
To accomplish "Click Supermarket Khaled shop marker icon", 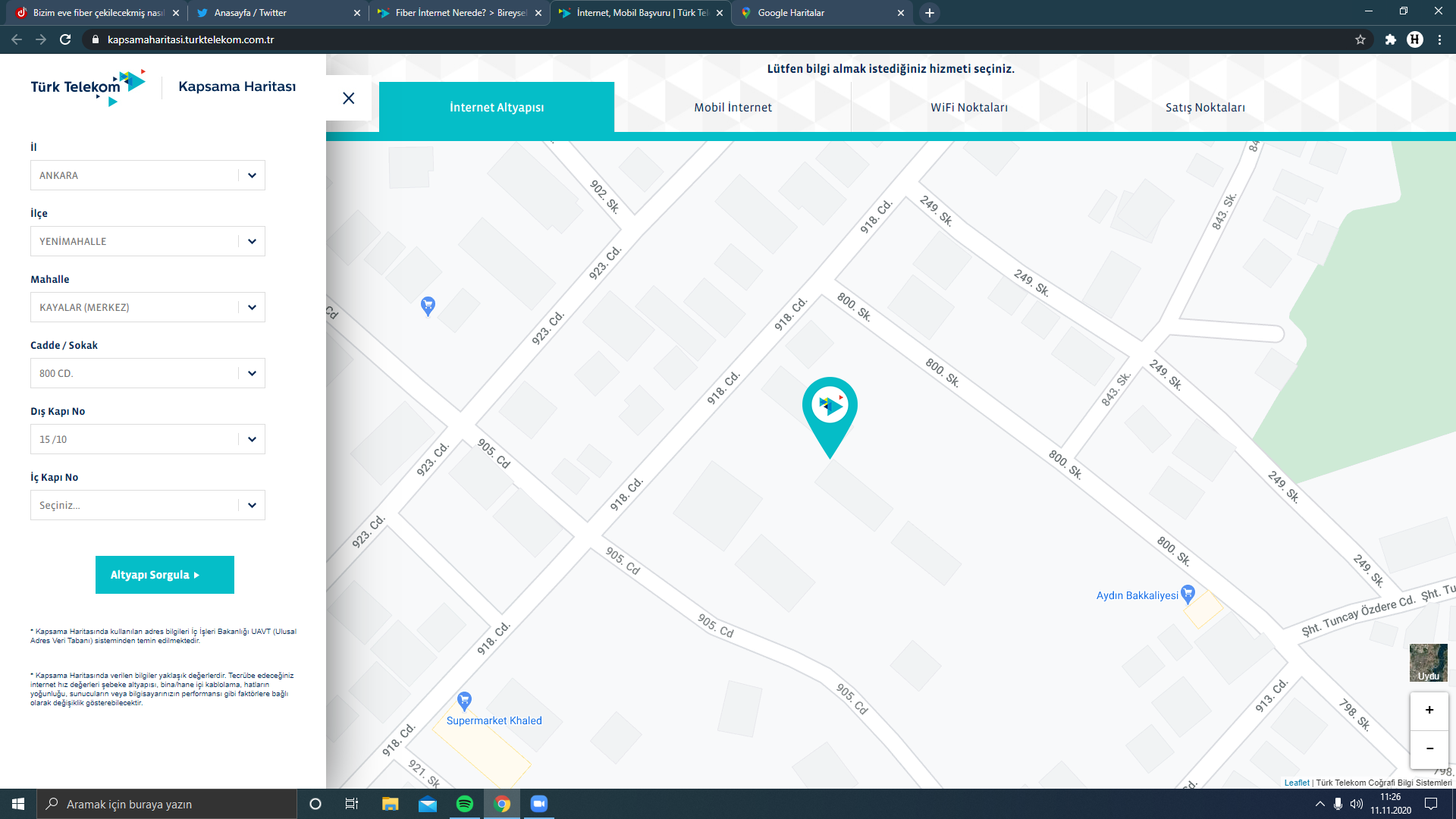I will pos(464,701).
